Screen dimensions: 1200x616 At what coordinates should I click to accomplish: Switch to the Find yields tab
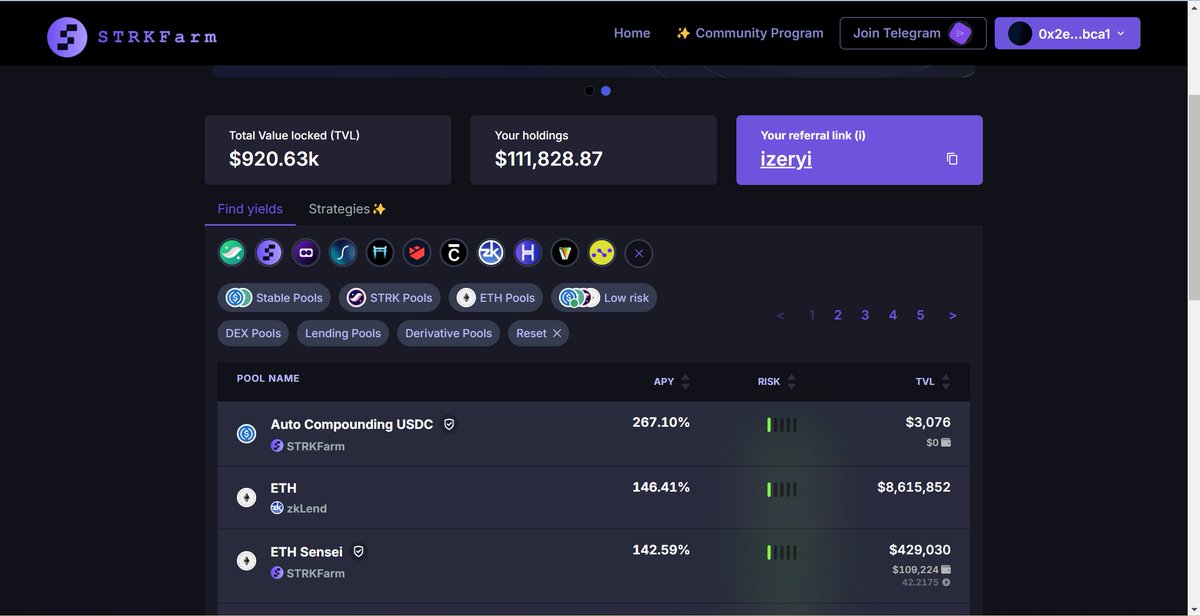point(250,209)
